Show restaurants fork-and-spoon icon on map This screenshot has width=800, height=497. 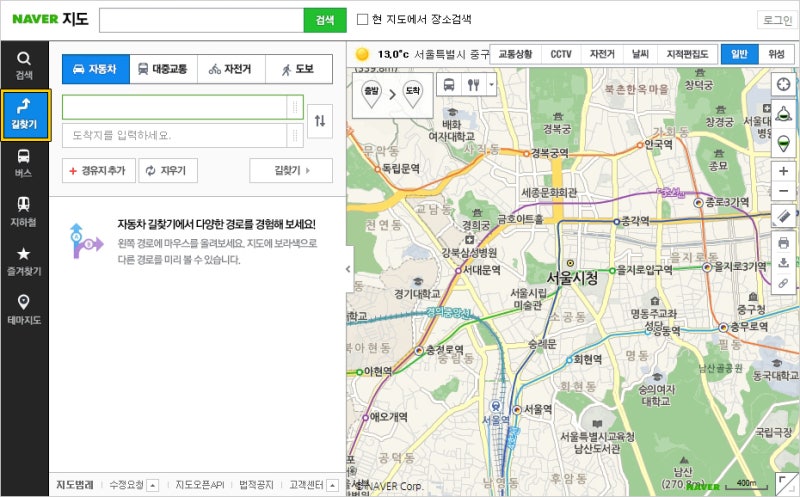pos(473,84)
